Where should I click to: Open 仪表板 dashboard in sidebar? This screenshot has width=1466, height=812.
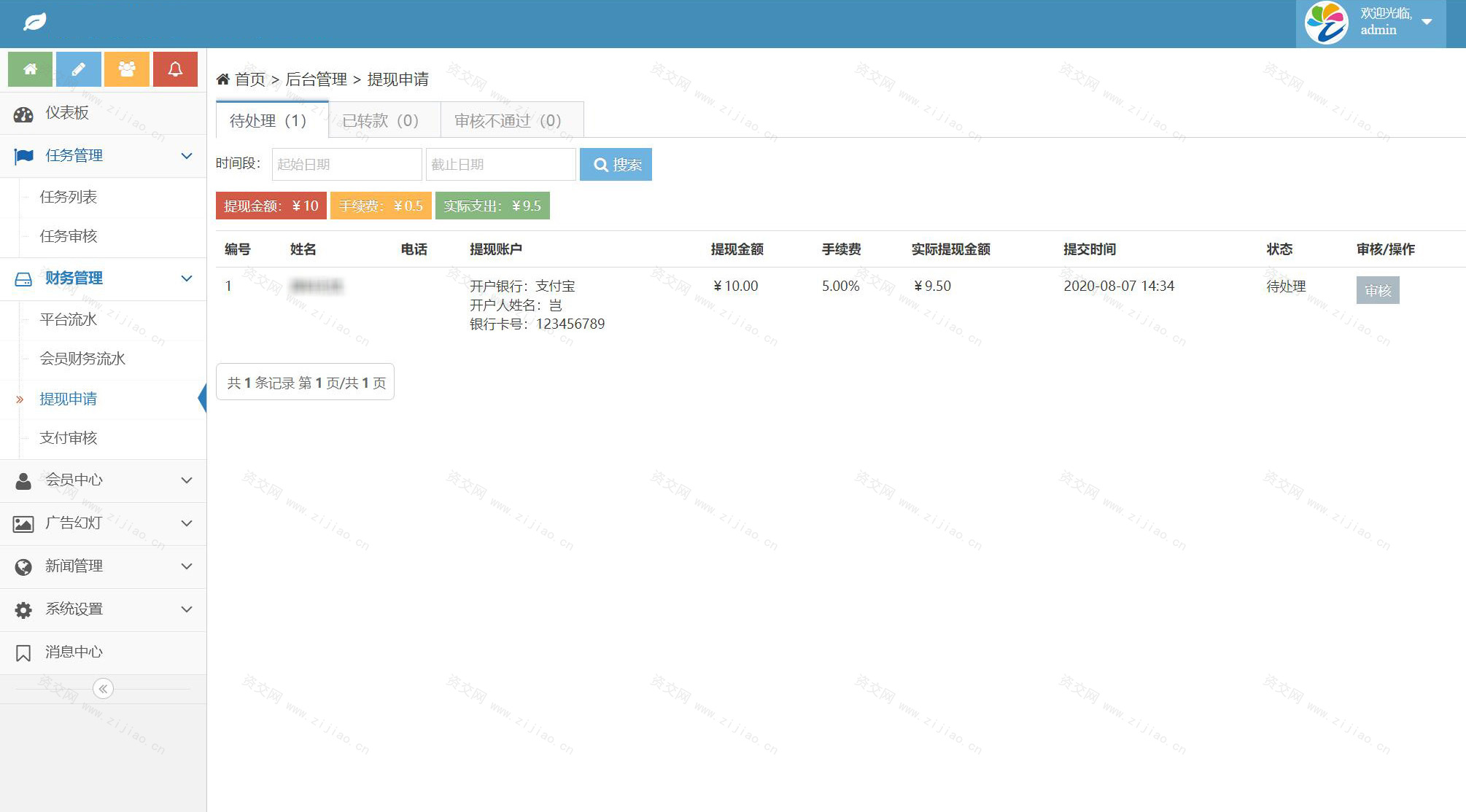coord(103,113)
